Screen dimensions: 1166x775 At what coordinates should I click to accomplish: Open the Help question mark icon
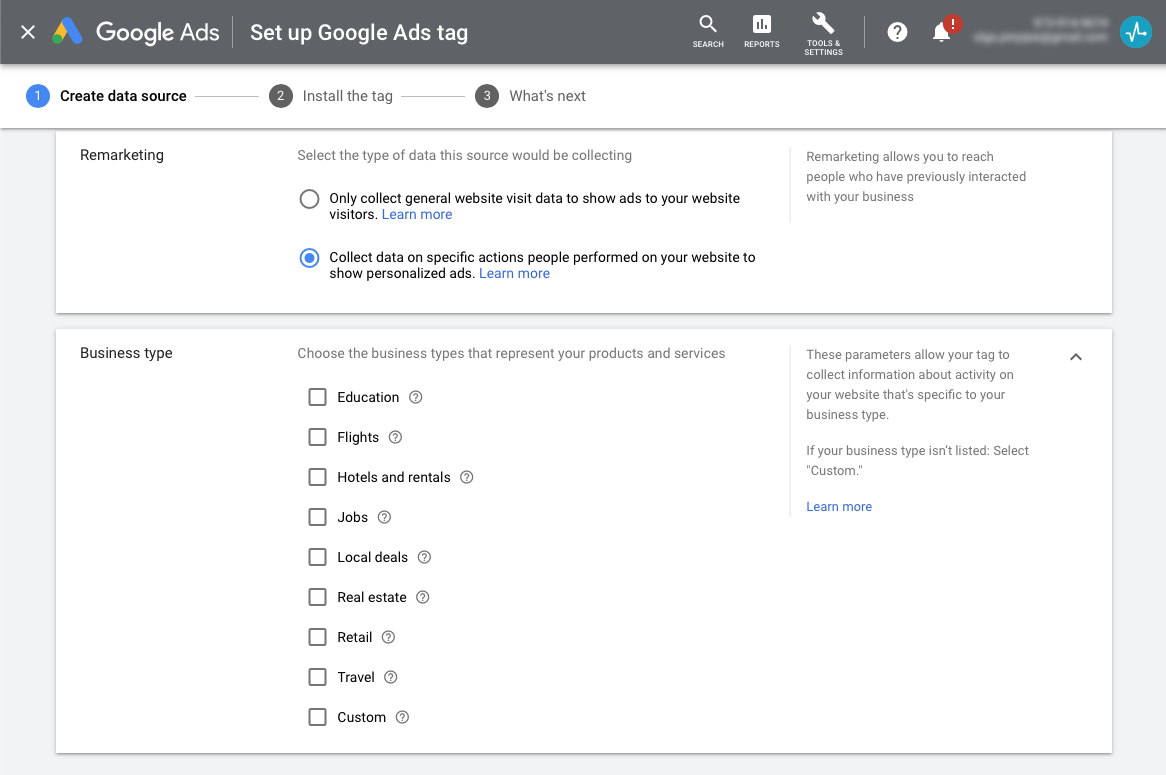(x=897, y=32)
